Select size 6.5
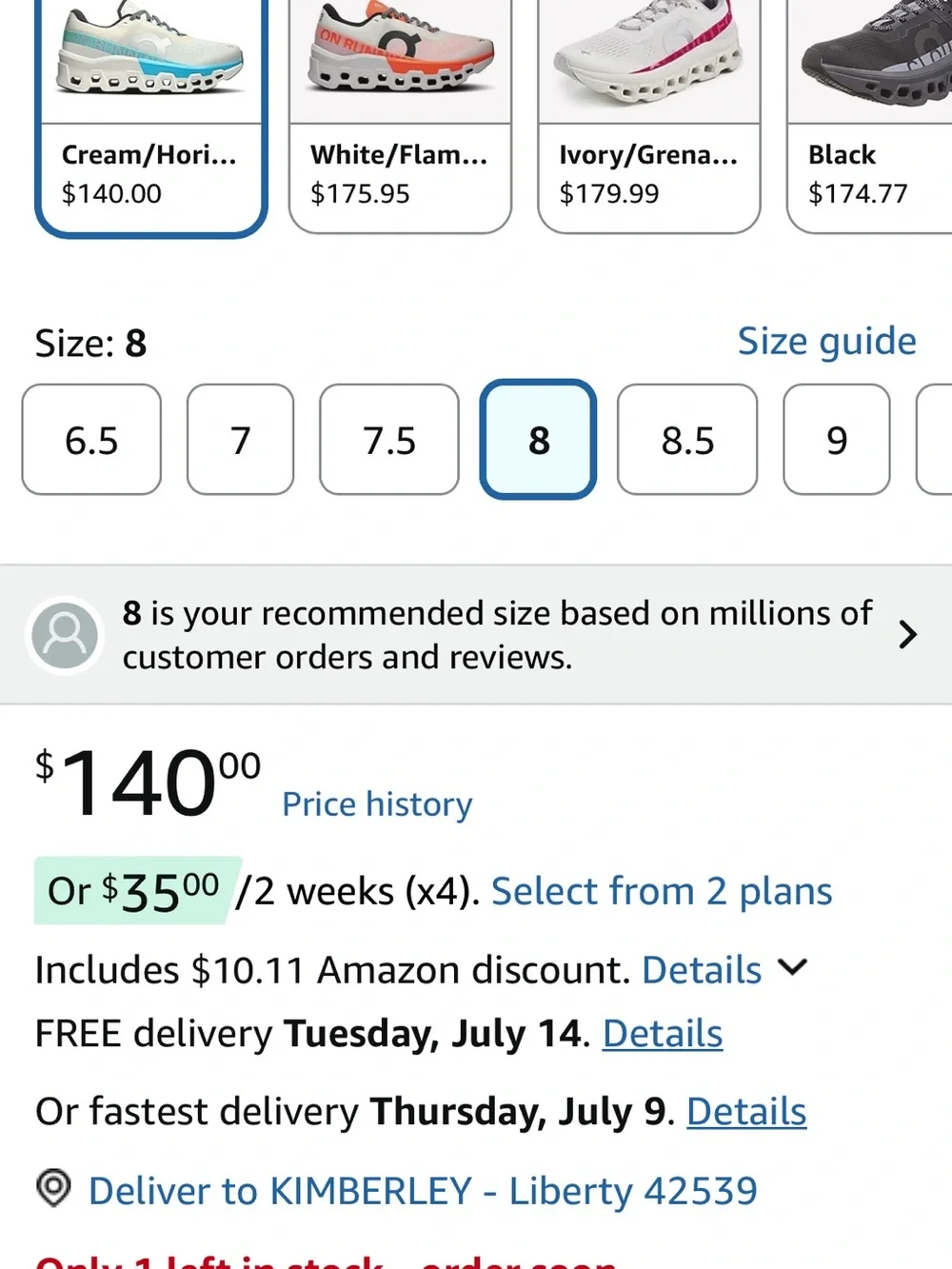 91,440
